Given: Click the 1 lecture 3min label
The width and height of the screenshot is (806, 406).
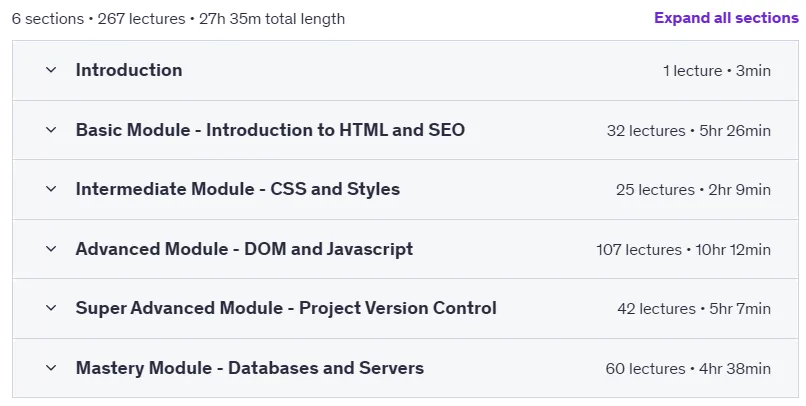Looking at the screenshot, I should 717,70.
